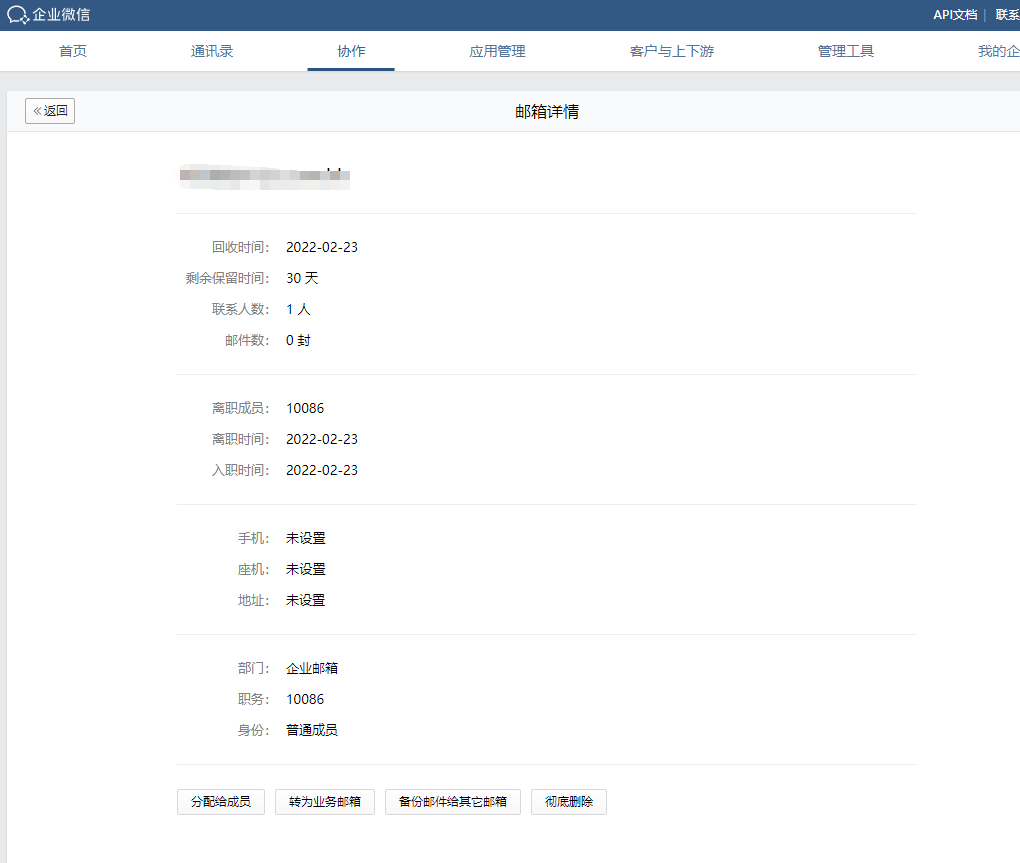
Task: Click the 部门 value 企业邮箱
Action: pyautogui.click(x=312, y=668)
